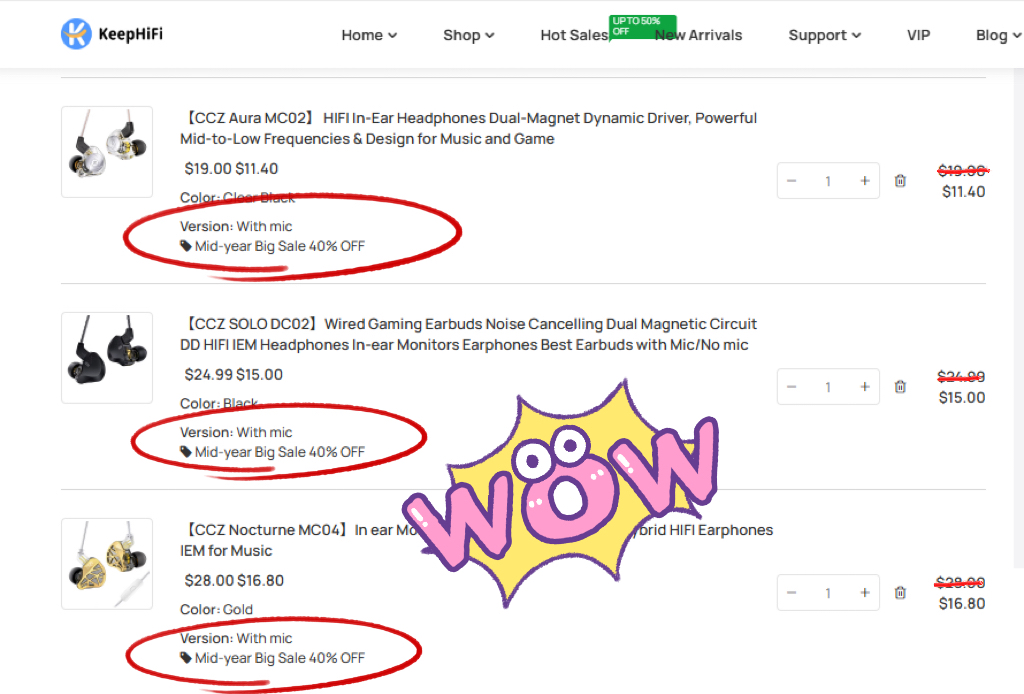Viewport: 1024px width, 694px height.
Task: View the CCZ Aura MC02 product thumbnail
Action: tap(107, 152)
